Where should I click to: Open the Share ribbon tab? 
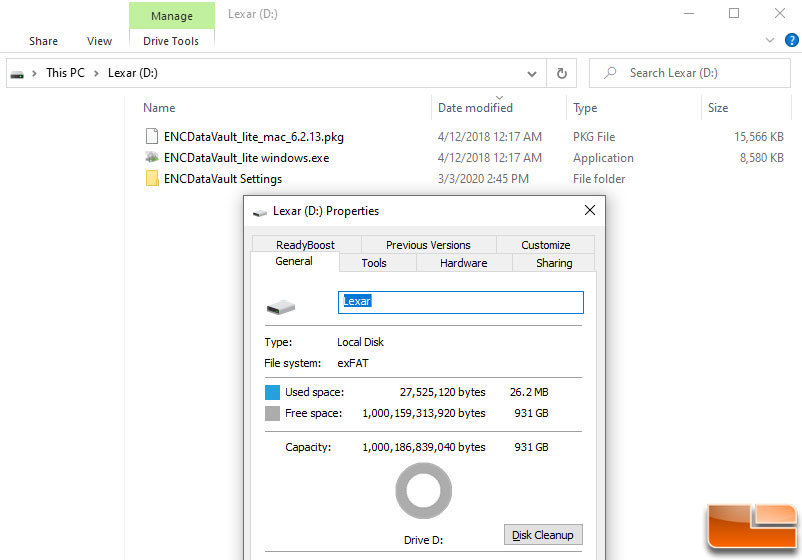tap(43, 41)
